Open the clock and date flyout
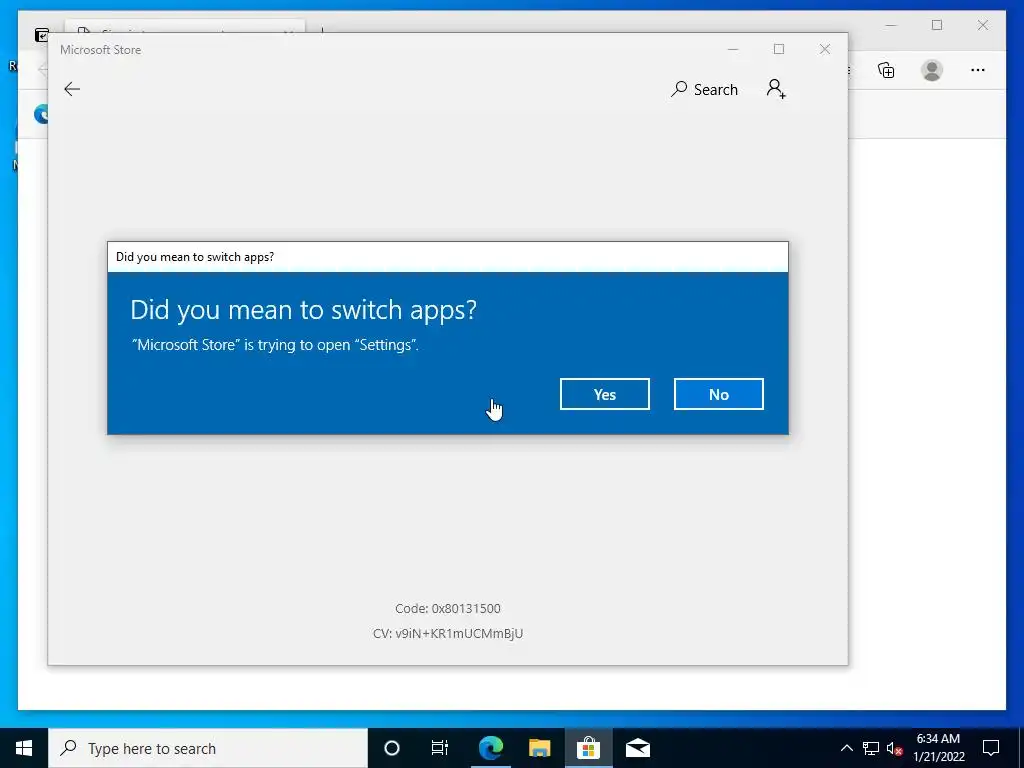This screenshot has height=768, width=1024. pyautogui.click(x=938, y=748)
